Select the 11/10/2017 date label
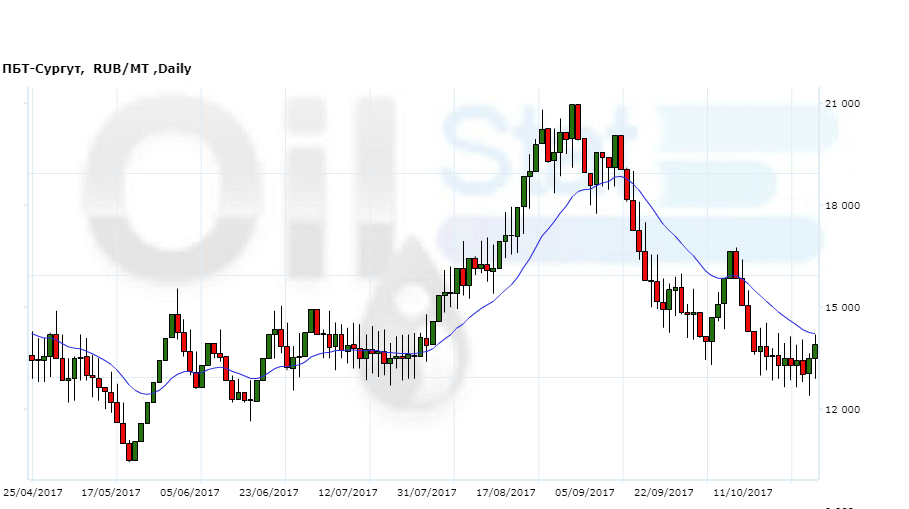This screenshot has height=509, width=909. (x=743, y=493)
